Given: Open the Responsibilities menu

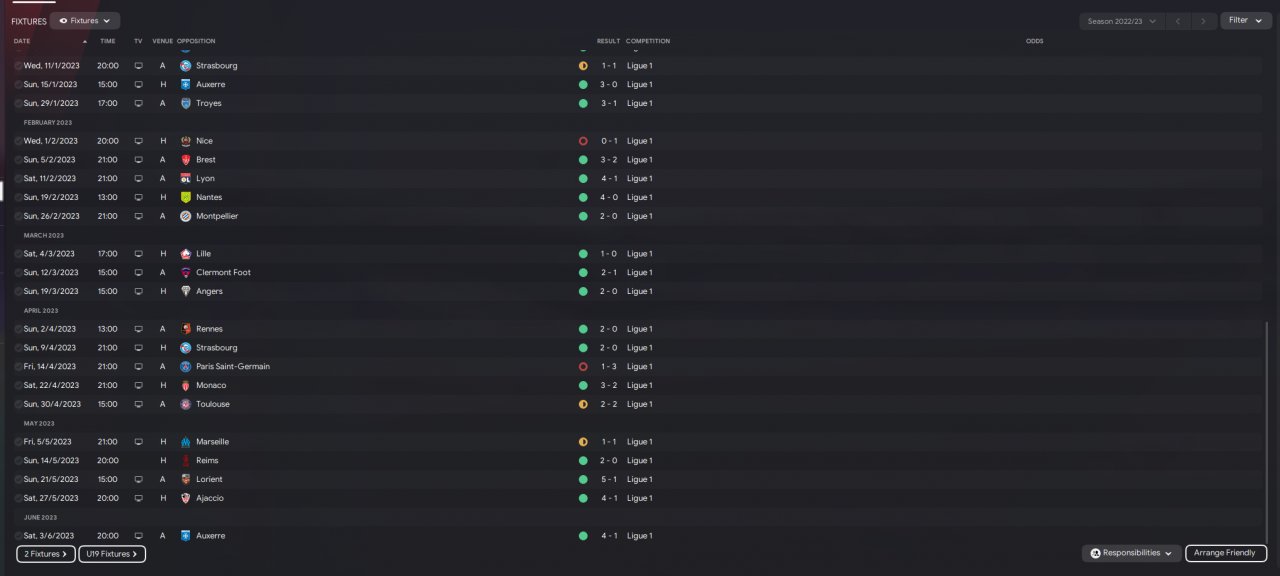Looking at the screenshot, I should 1130,553.
